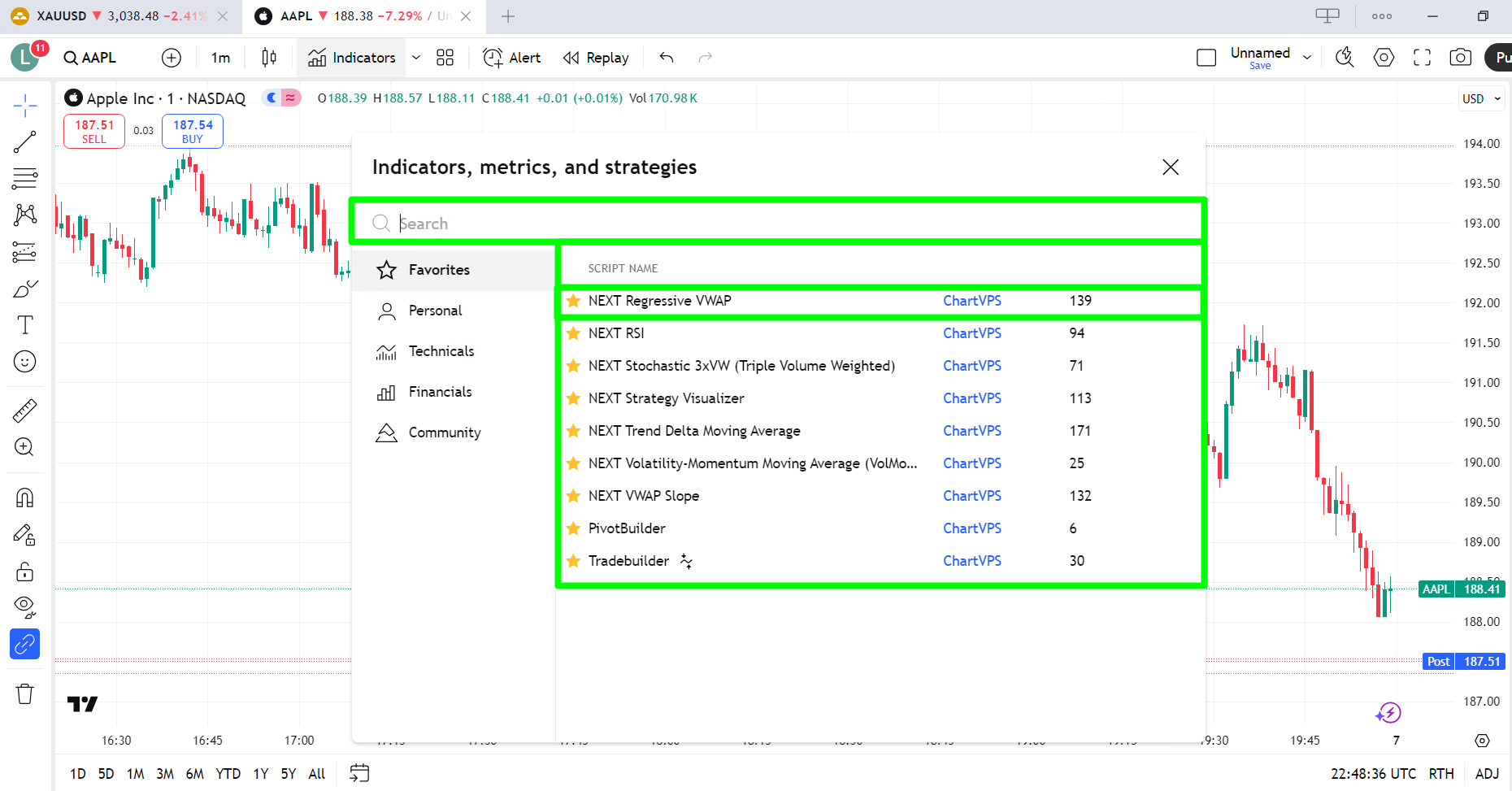
Task: Select the trend line drawing tool
Action: [25, 142]
